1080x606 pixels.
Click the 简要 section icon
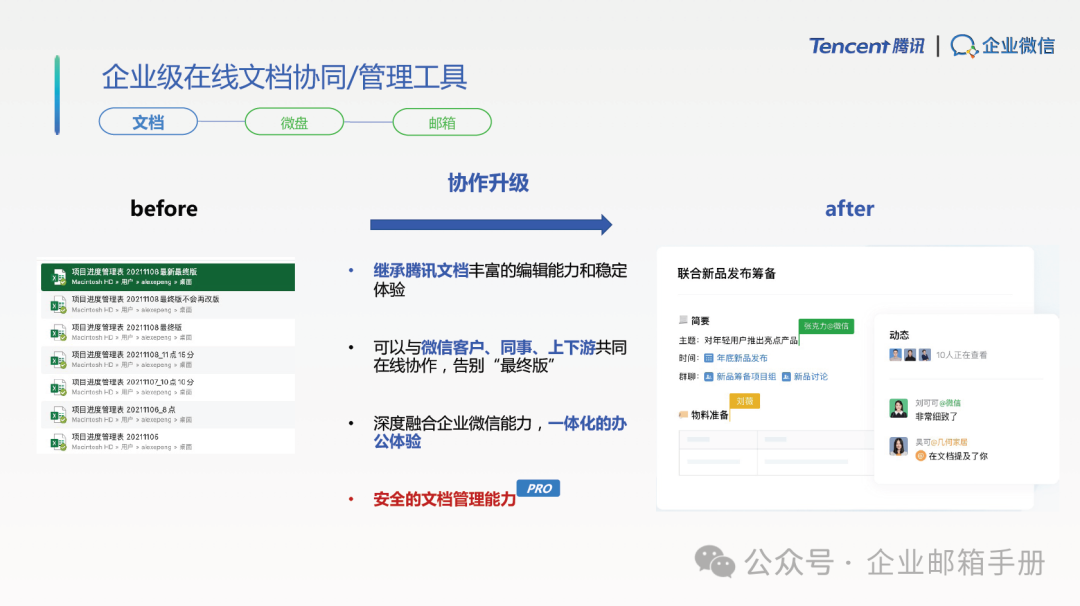683,320
